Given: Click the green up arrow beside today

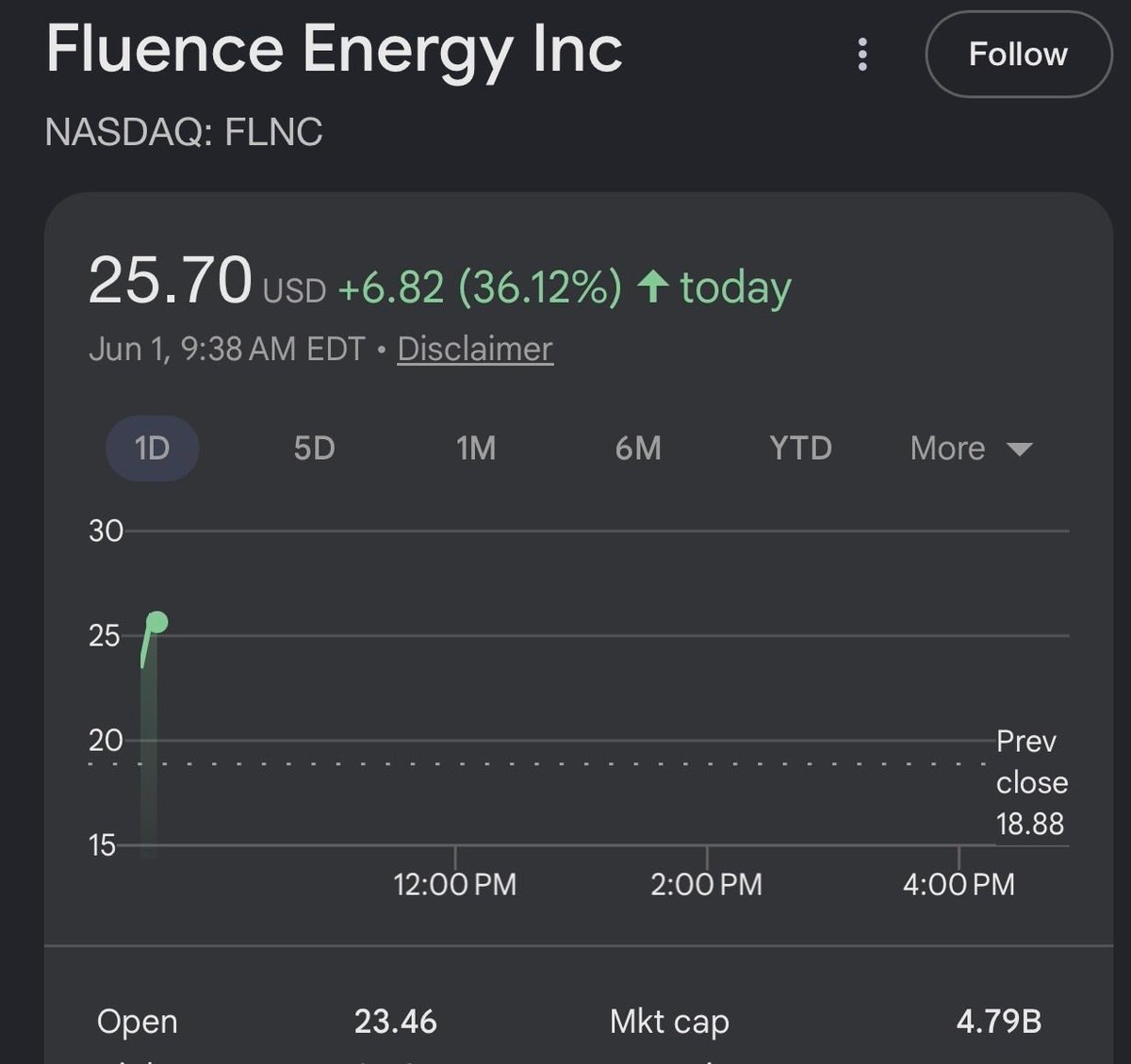Looking at the screenshot, I should tap(653, 286).
